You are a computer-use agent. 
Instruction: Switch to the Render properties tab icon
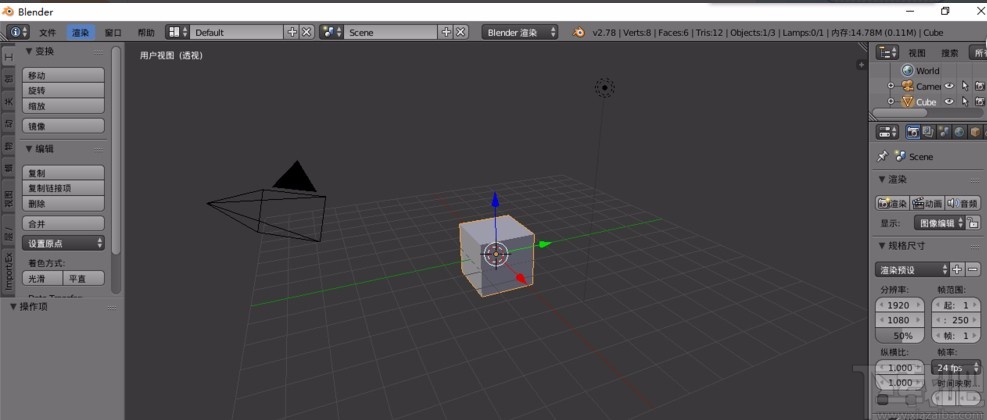(912, 132)
